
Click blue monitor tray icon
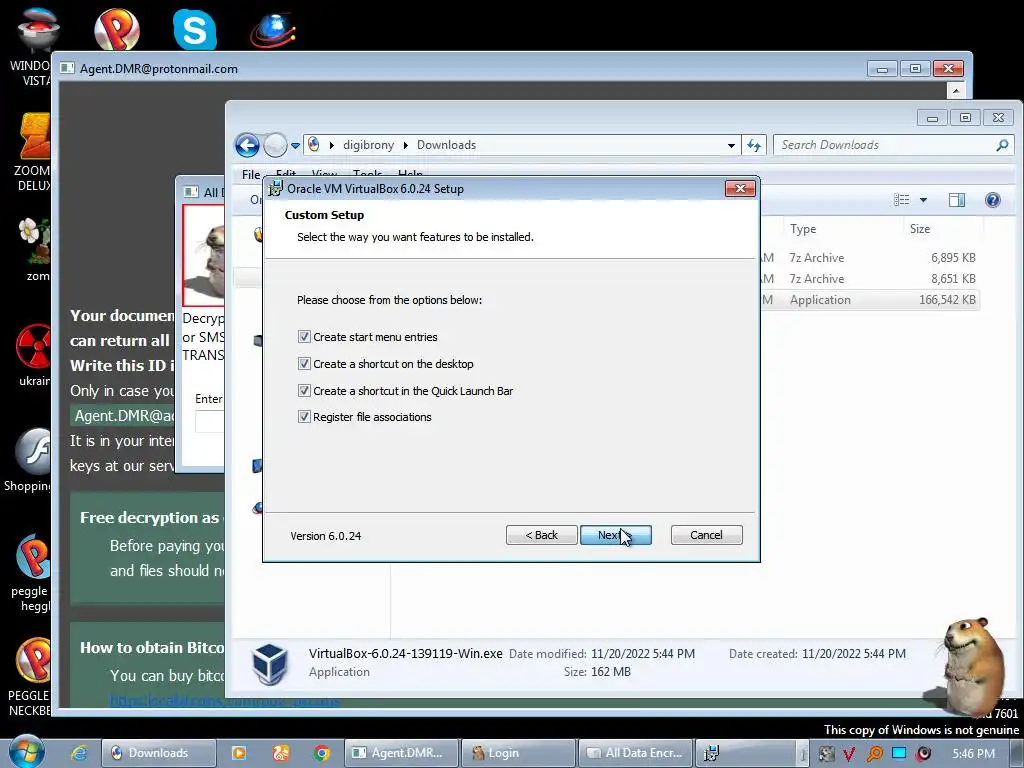pyautogui.click(x=899, y=754)
